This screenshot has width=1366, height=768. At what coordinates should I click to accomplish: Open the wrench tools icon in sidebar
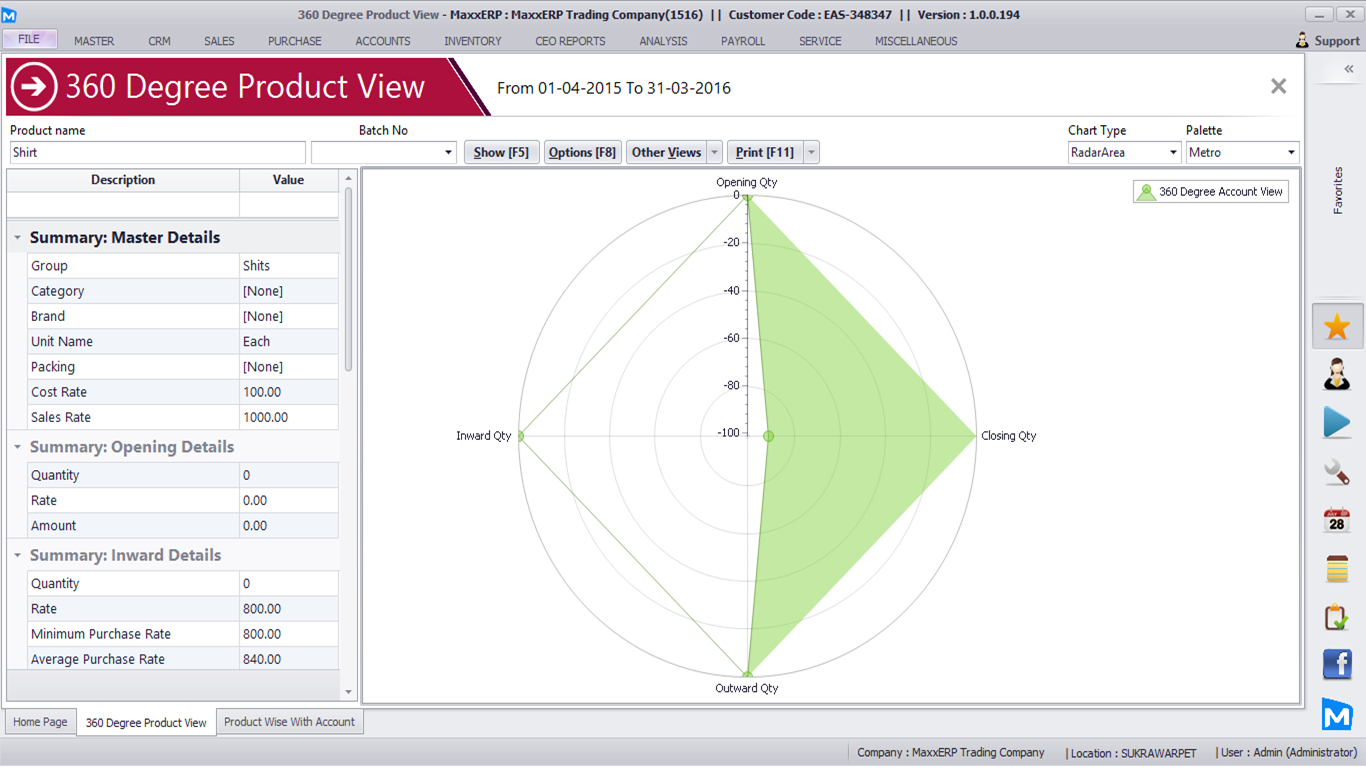click(1337, 471)
